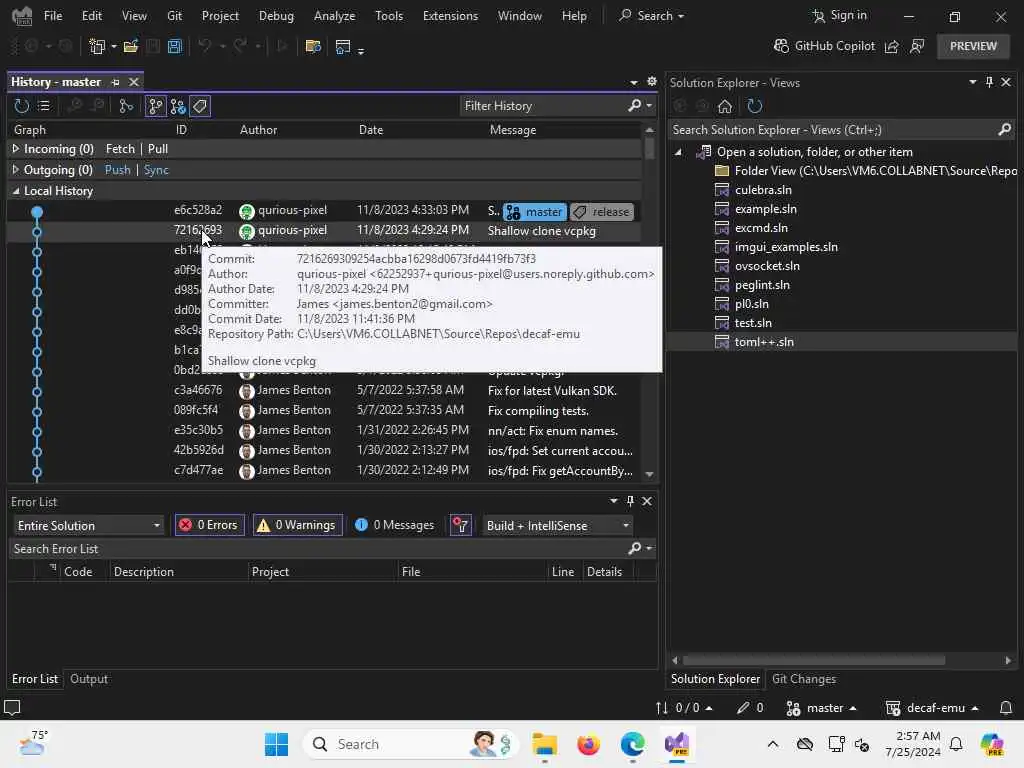Toggle show local branches in history
This screenshot has height=768, width=1024.
coord(155,106)
